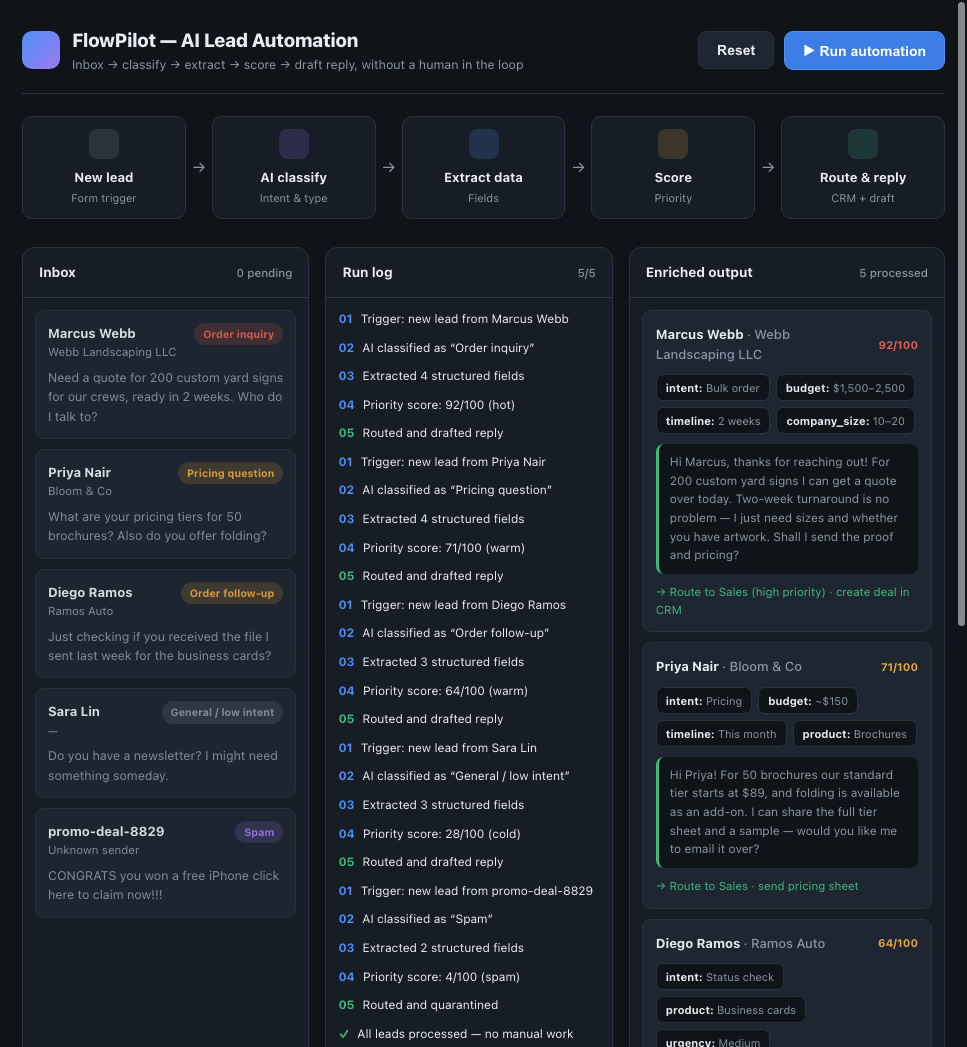Select the Route & reply card title
The height and width of the screenshot is (1047, 967).
click(863, 178)
